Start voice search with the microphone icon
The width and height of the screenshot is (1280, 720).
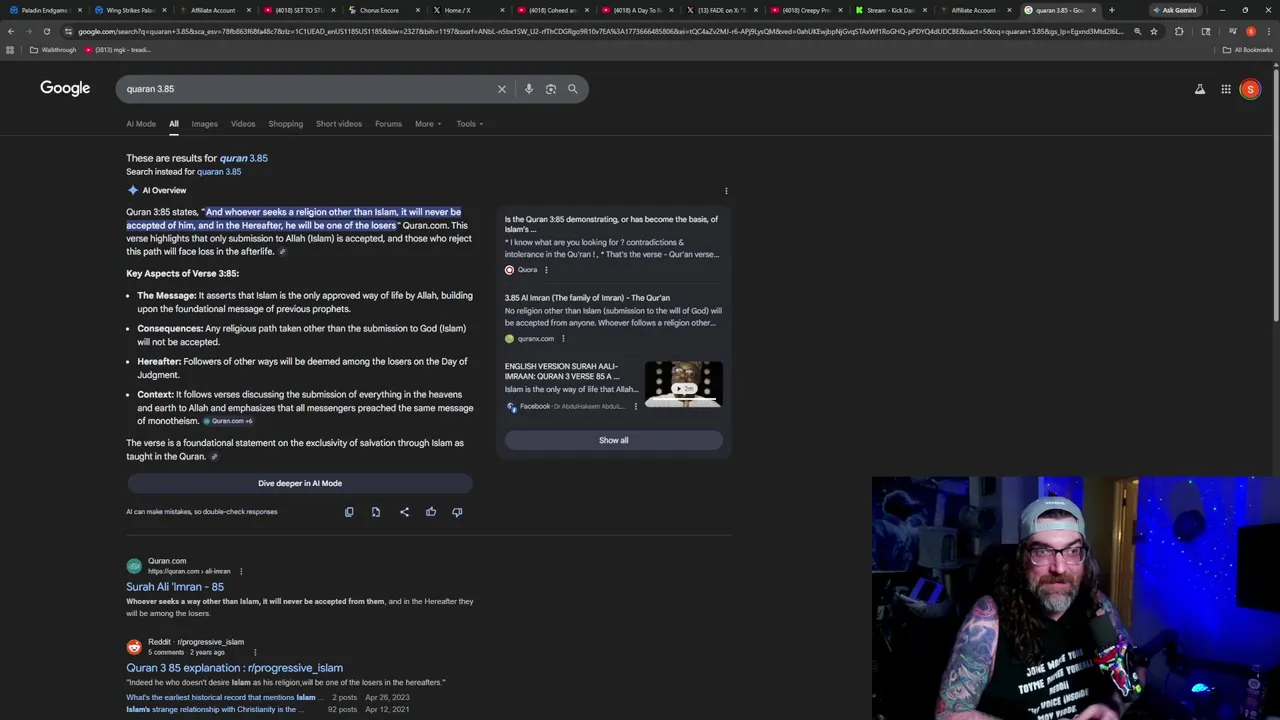click(x=529, y=89)
